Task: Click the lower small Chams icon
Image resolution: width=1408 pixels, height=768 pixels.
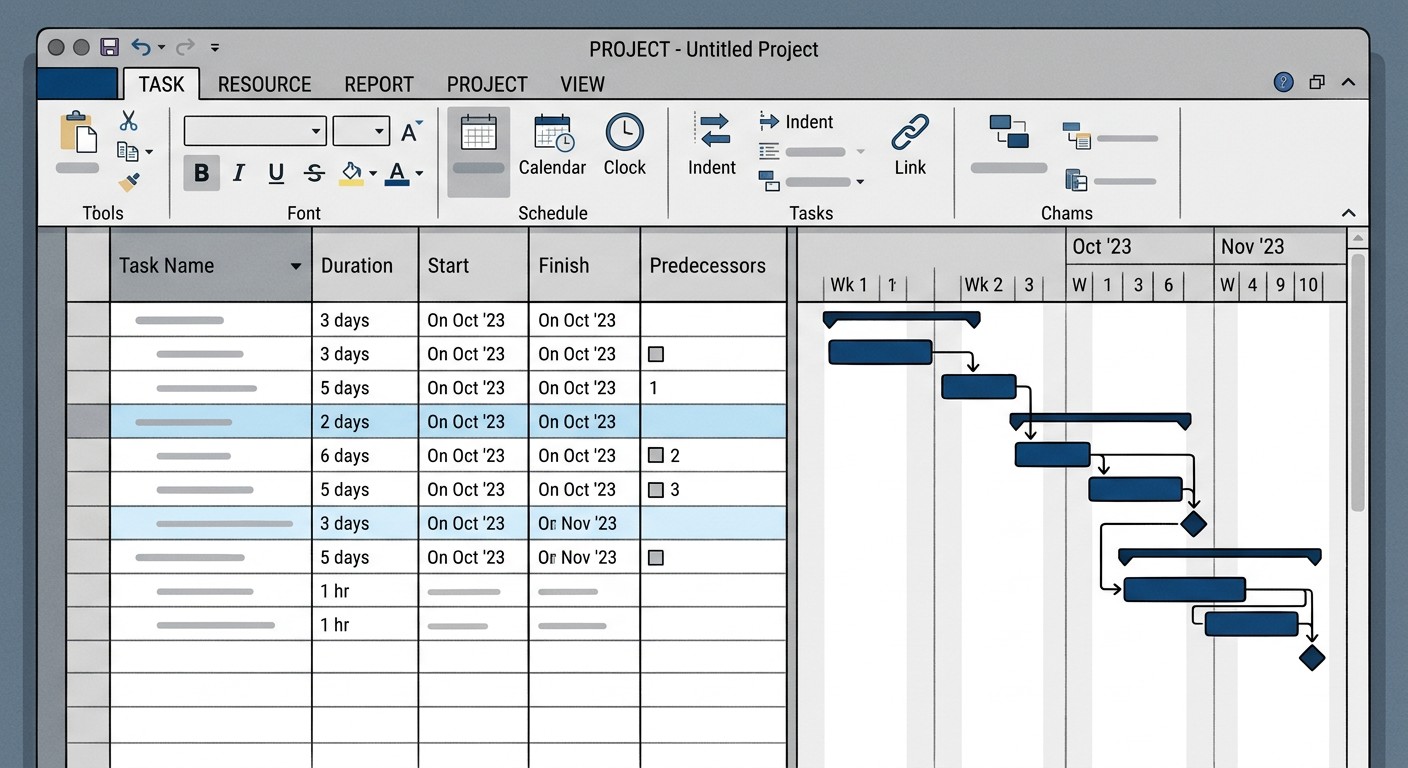Action: (x=1076, y=180)
